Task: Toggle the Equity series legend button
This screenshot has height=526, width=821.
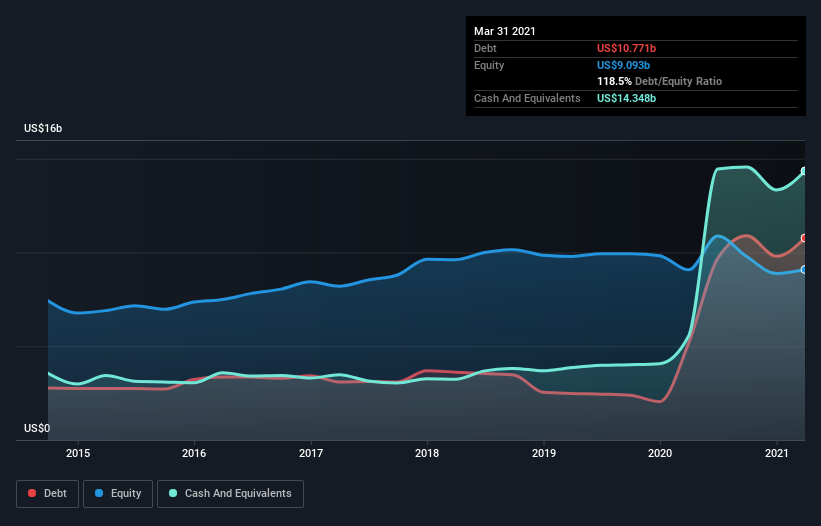Action: (118, 494)
